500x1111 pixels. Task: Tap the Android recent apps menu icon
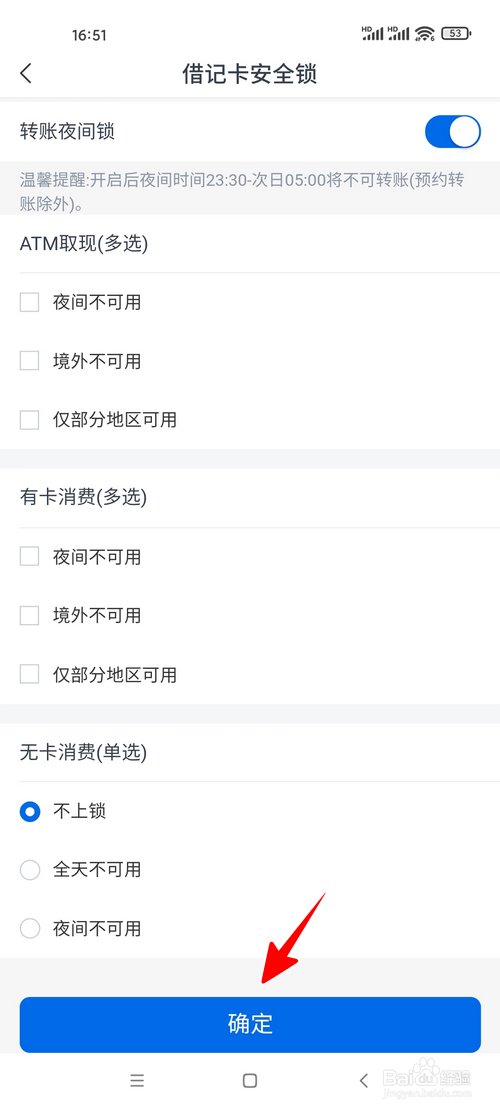137,1080
